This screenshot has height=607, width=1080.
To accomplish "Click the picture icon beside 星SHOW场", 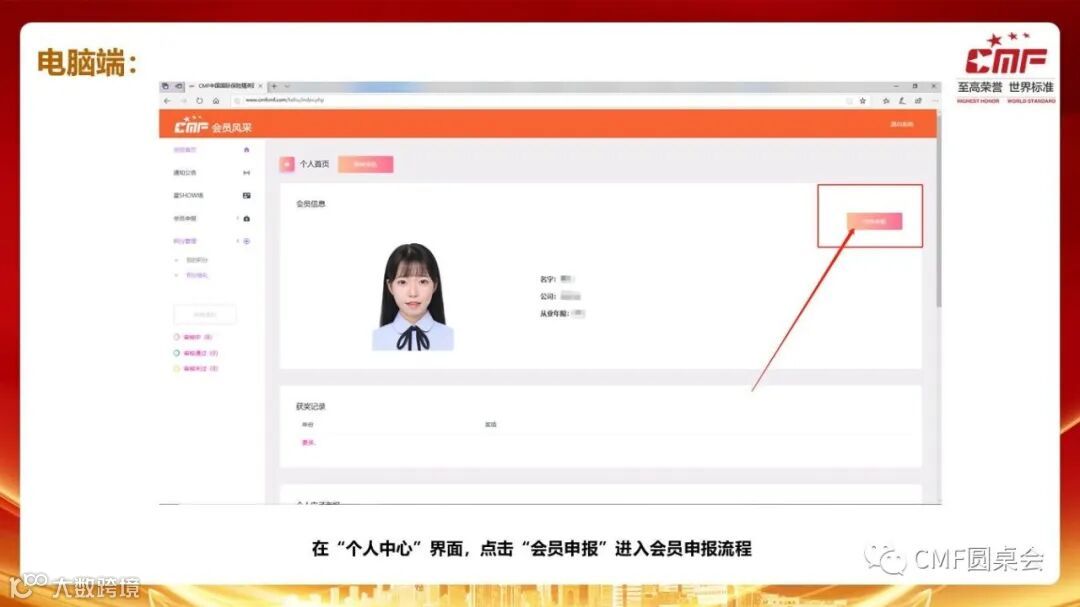I will pos(247,196).
